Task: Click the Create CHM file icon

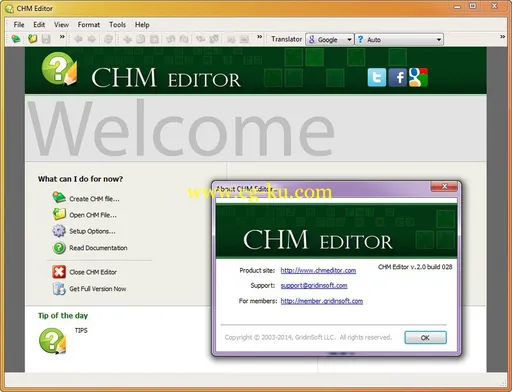Action: point(59,197)
